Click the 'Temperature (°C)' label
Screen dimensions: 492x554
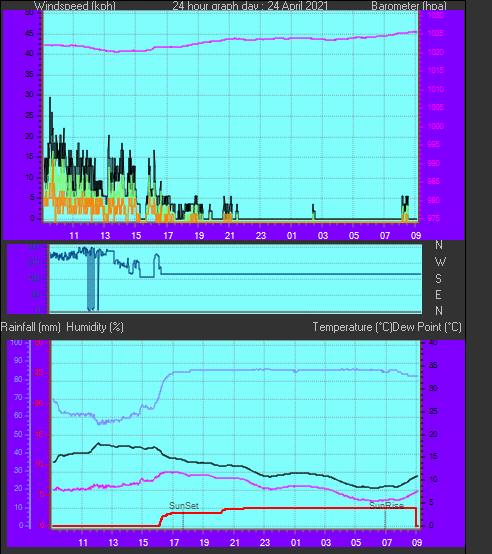(352, 327)
